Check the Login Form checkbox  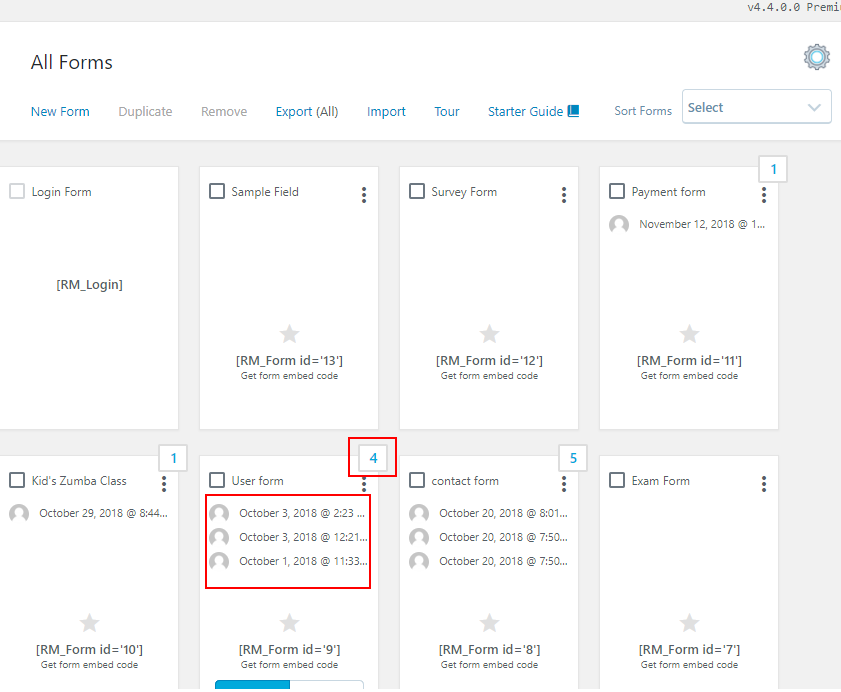(x=17, y=191)
